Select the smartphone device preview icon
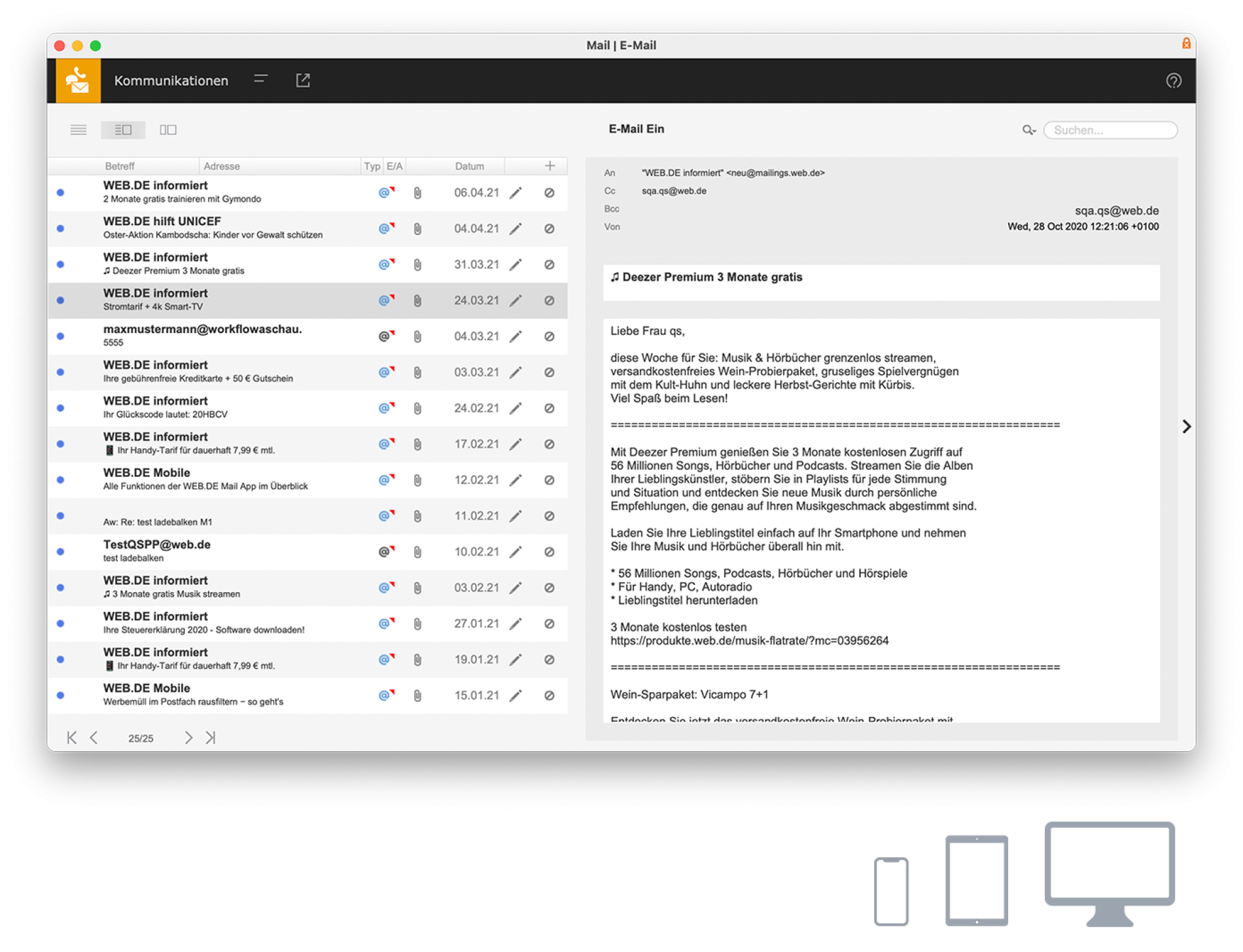This screenshot has width=1243, height=952. point(891,891)
